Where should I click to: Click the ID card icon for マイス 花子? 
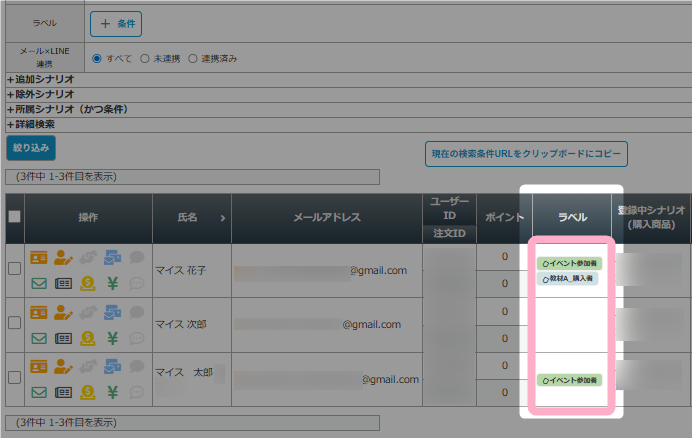pos(40,257)
